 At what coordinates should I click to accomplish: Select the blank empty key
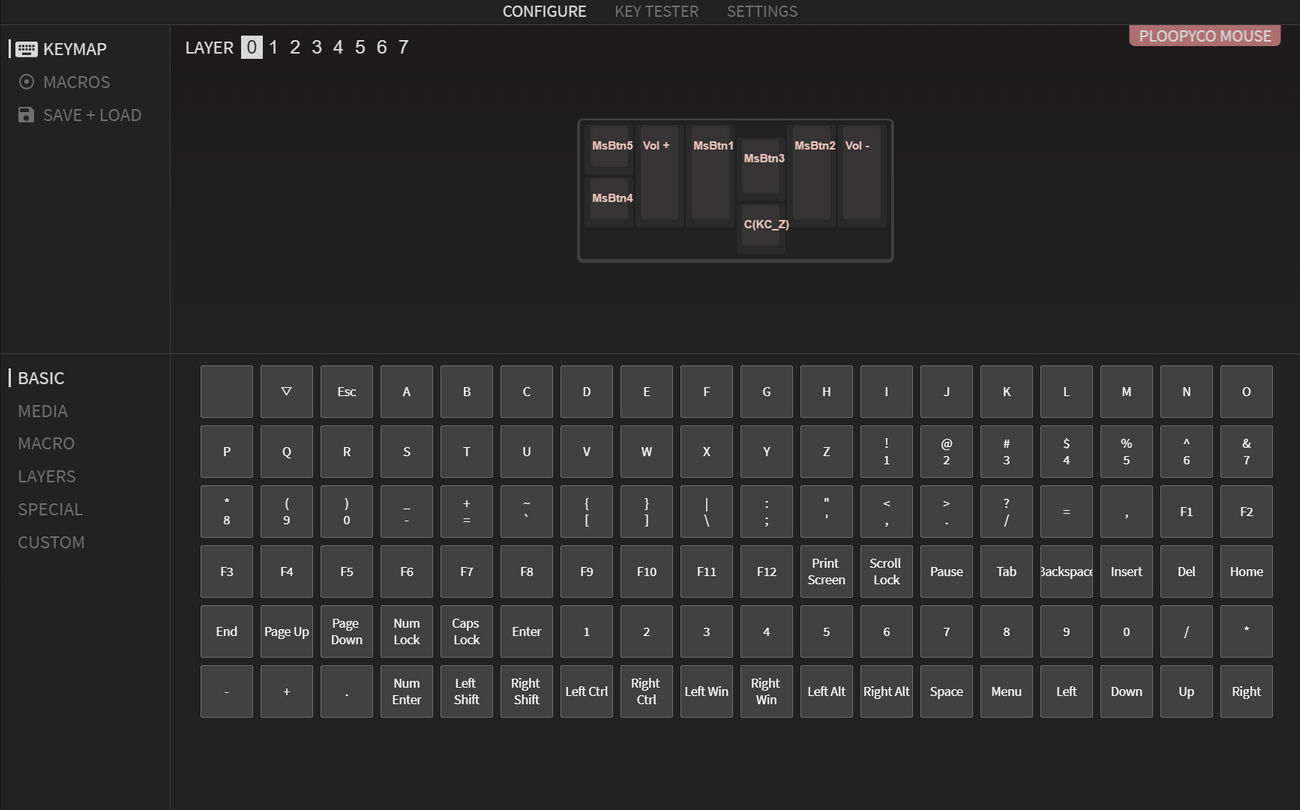(226, 391)
